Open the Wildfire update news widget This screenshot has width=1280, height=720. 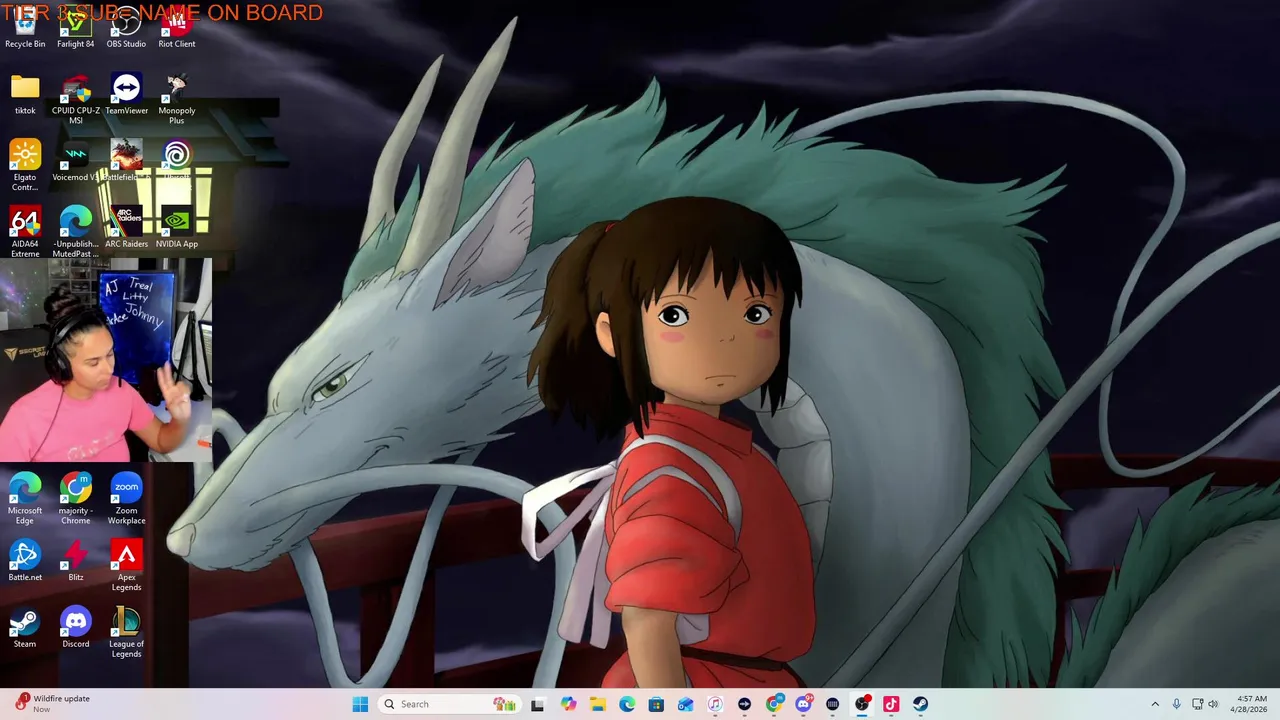tap(52, 703)
